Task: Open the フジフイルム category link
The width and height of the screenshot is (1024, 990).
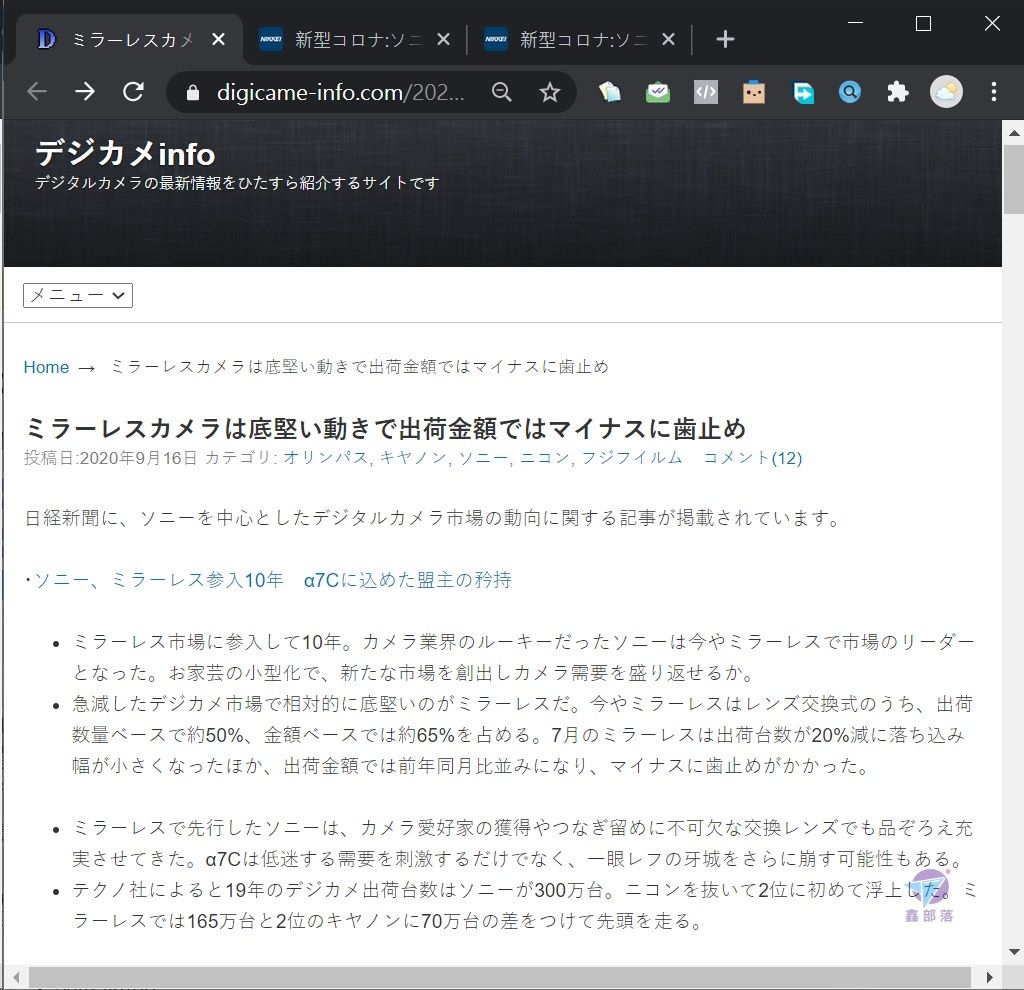Action: tap(632, 458)
